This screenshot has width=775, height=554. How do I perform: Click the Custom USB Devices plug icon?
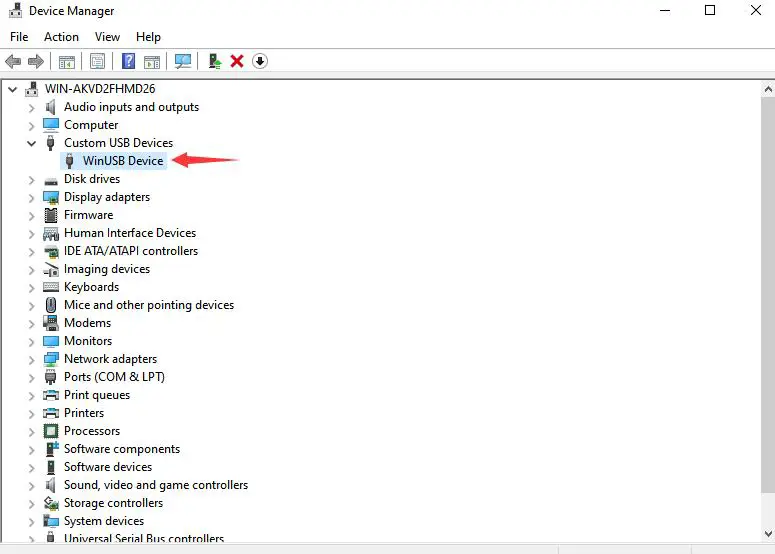click(50, 143)
